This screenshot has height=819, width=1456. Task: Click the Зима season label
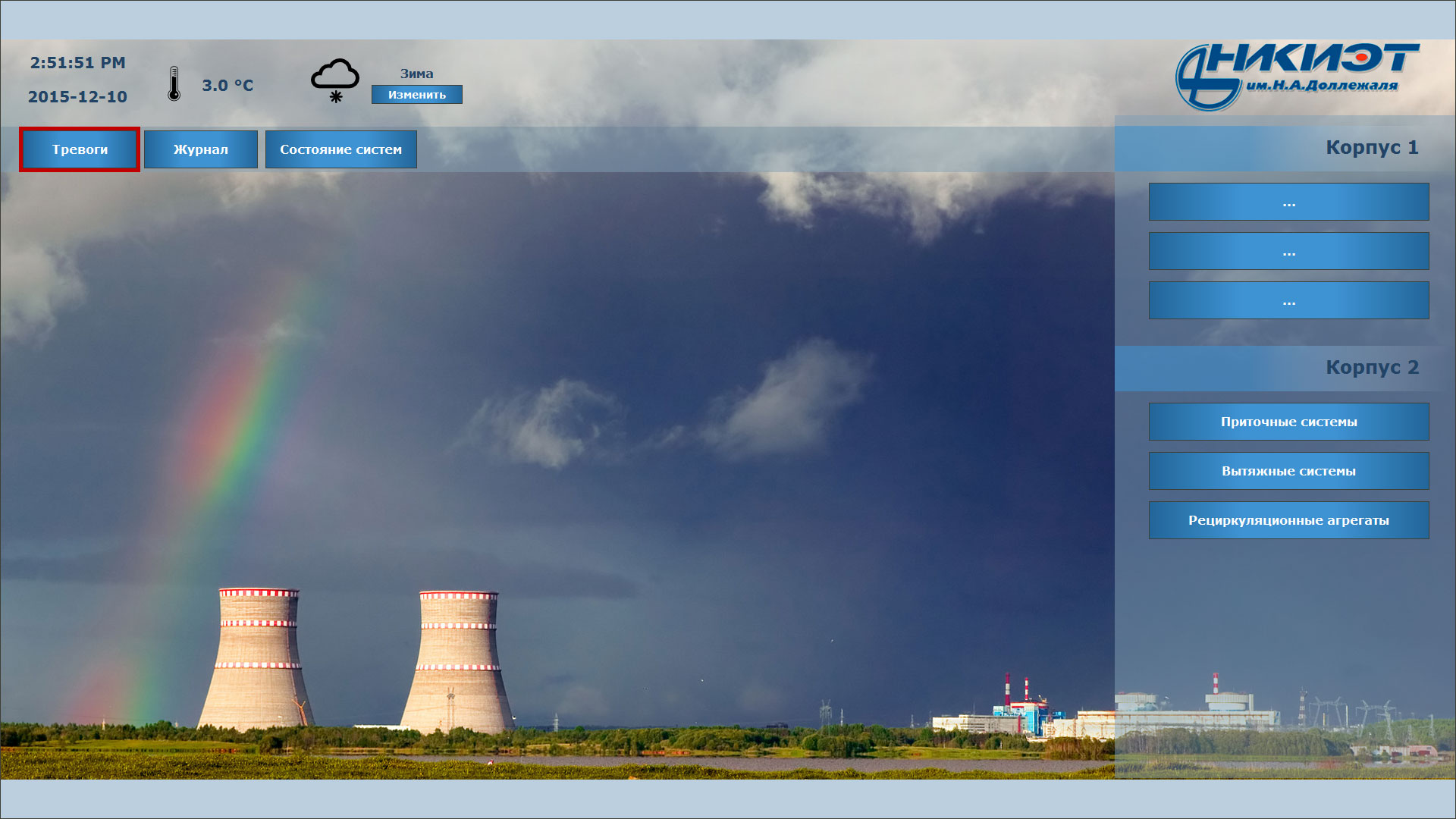point(417,74)
